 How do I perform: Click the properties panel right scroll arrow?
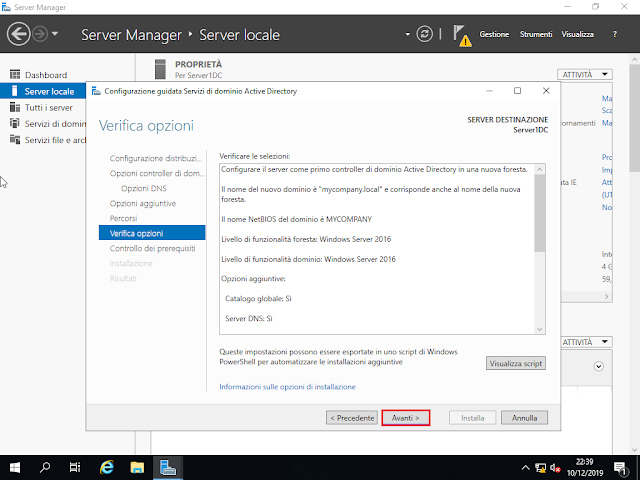coord(607,297)
